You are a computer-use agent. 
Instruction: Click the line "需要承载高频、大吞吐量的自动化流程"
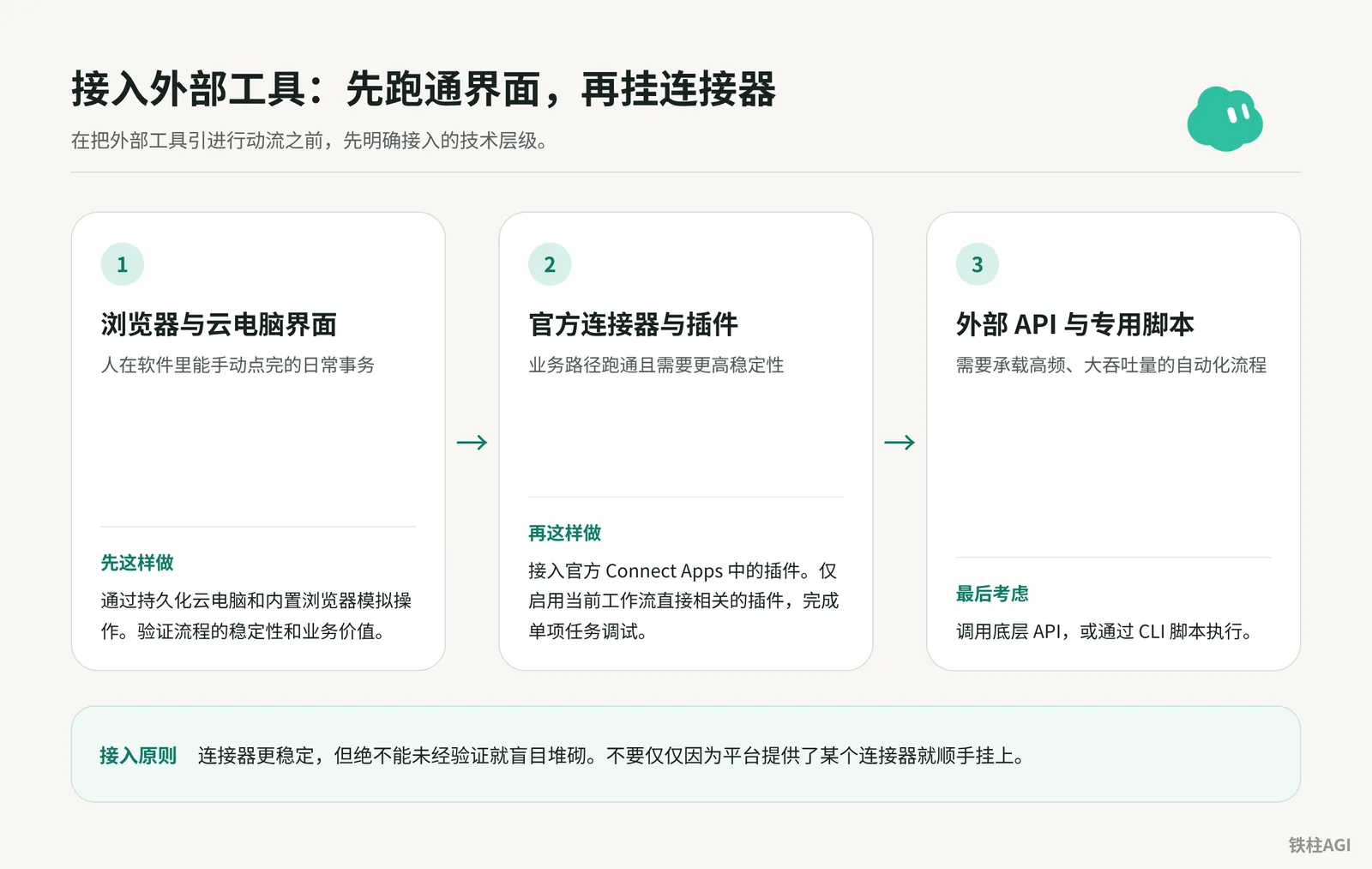point(1111,365)
